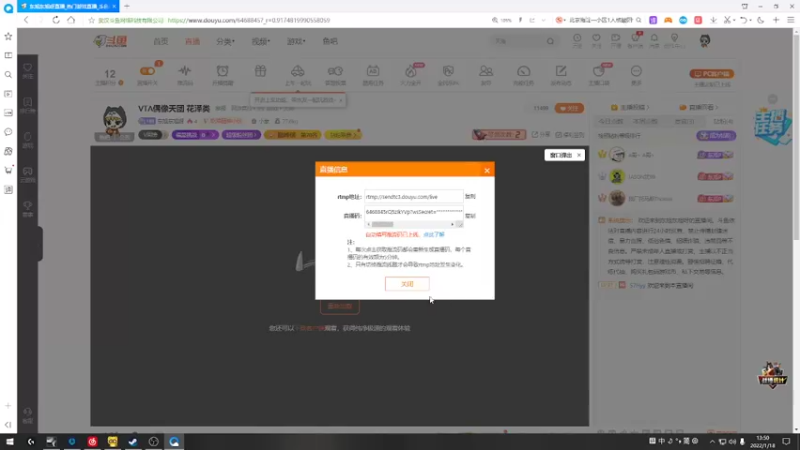800x450 pixels.
Task: Open the blue 点此了解 link
Action: (x=434, y=235)
